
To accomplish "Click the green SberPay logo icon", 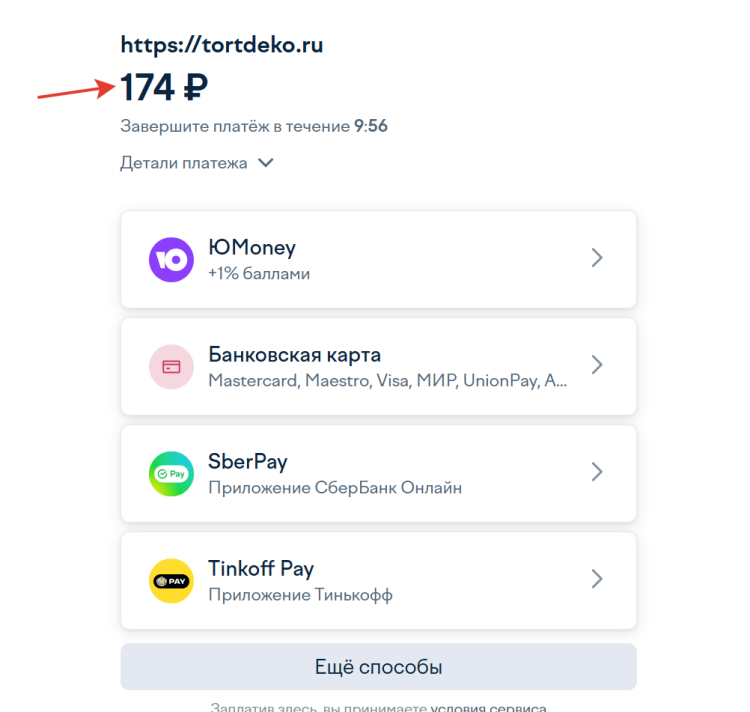I will tap(171, 474).
